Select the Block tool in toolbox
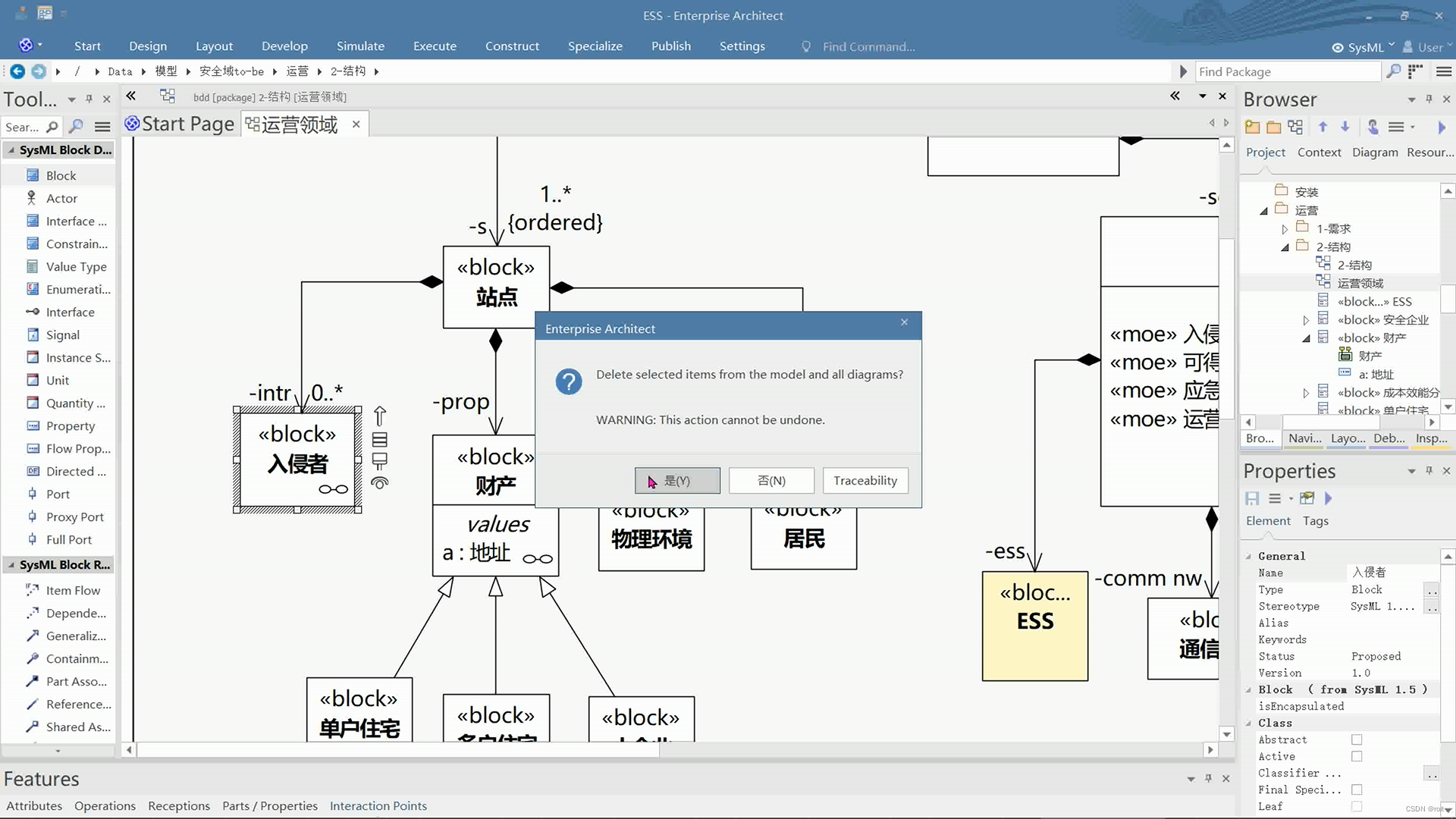Screen dimensions: 1456x819 tap(61, 176)
